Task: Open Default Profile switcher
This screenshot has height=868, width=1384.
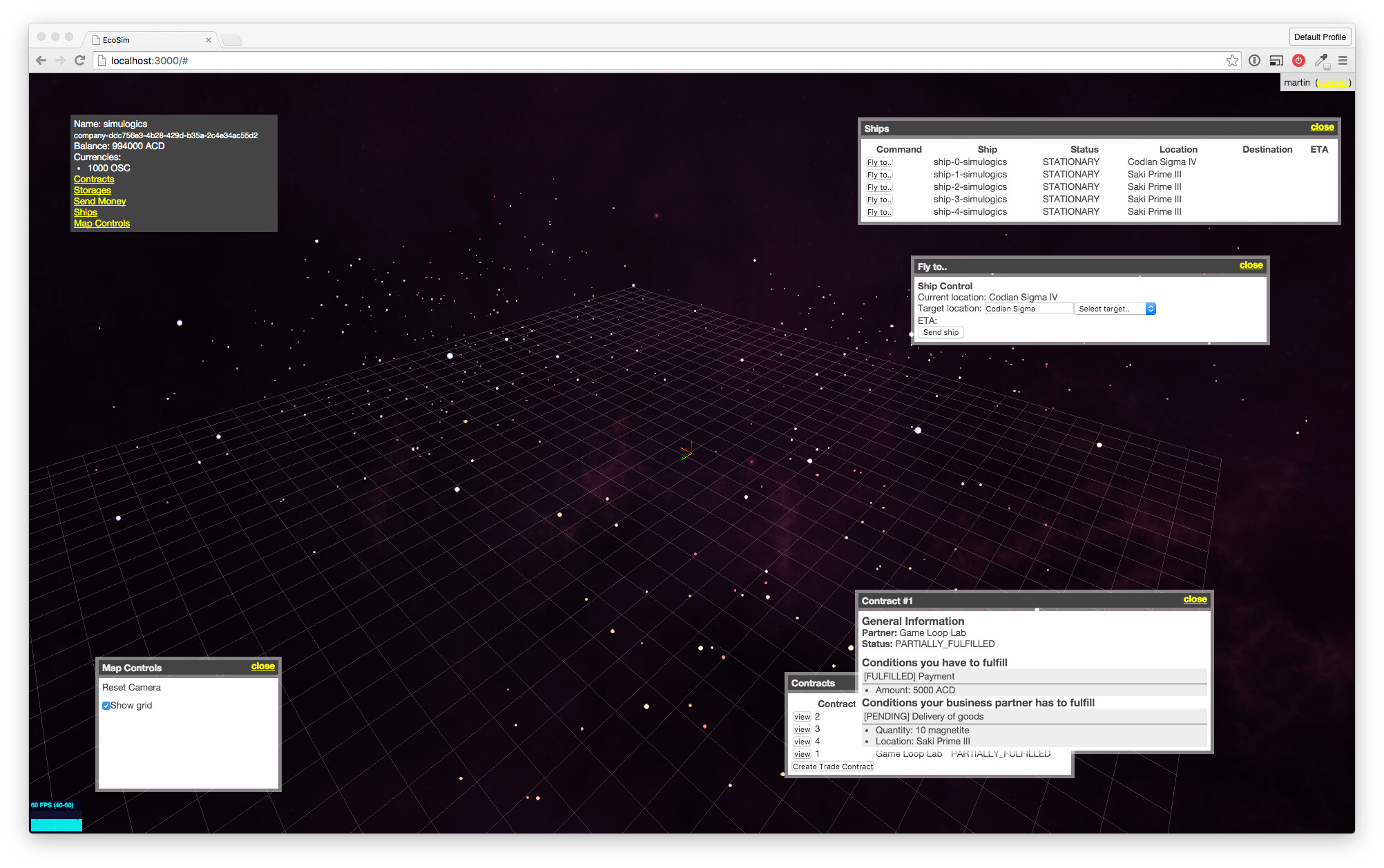Action: point(1319,37)
